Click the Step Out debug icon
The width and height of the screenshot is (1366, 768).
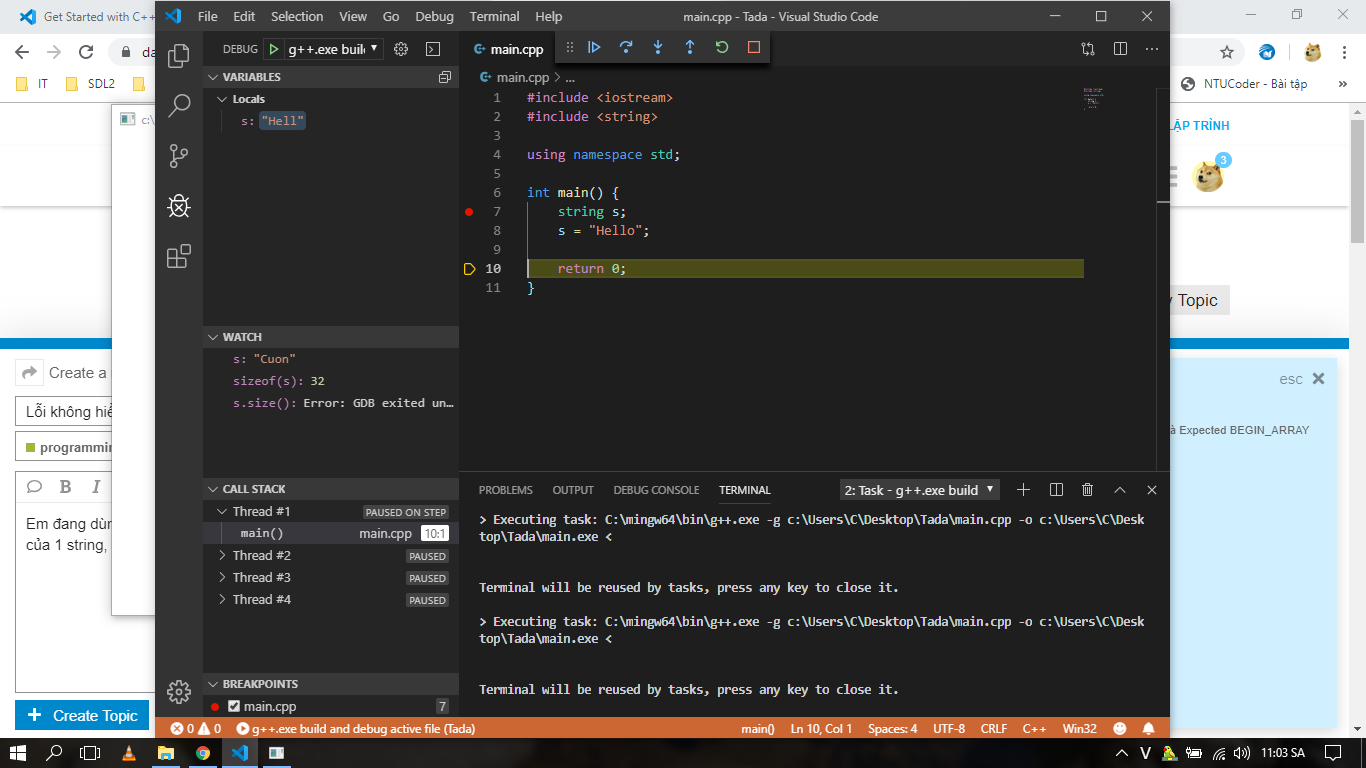click(690, 47)
